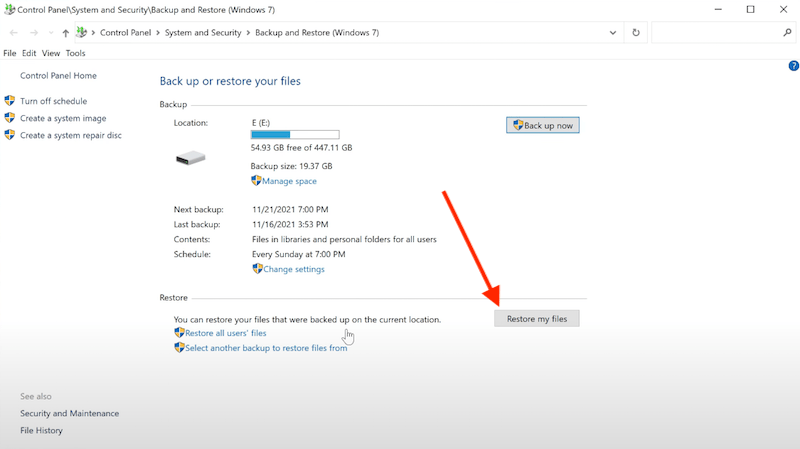800x449 pixels.
Task: Open the recent locations chevron
Action: coord(51,33)
